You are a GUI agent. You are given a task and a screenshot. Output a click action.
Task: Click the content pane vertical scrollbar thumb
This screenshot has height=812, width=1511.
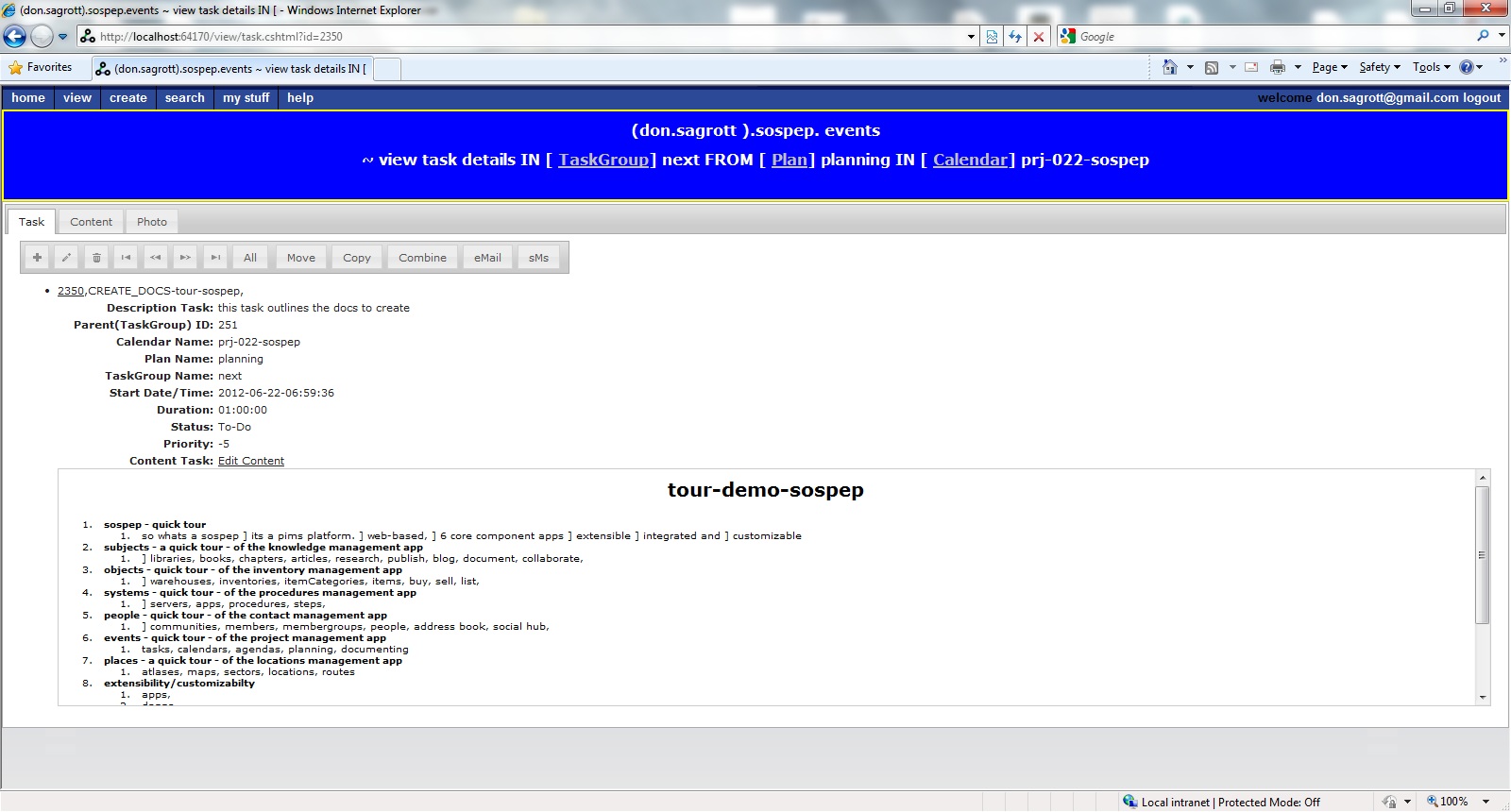(1483, 555)
